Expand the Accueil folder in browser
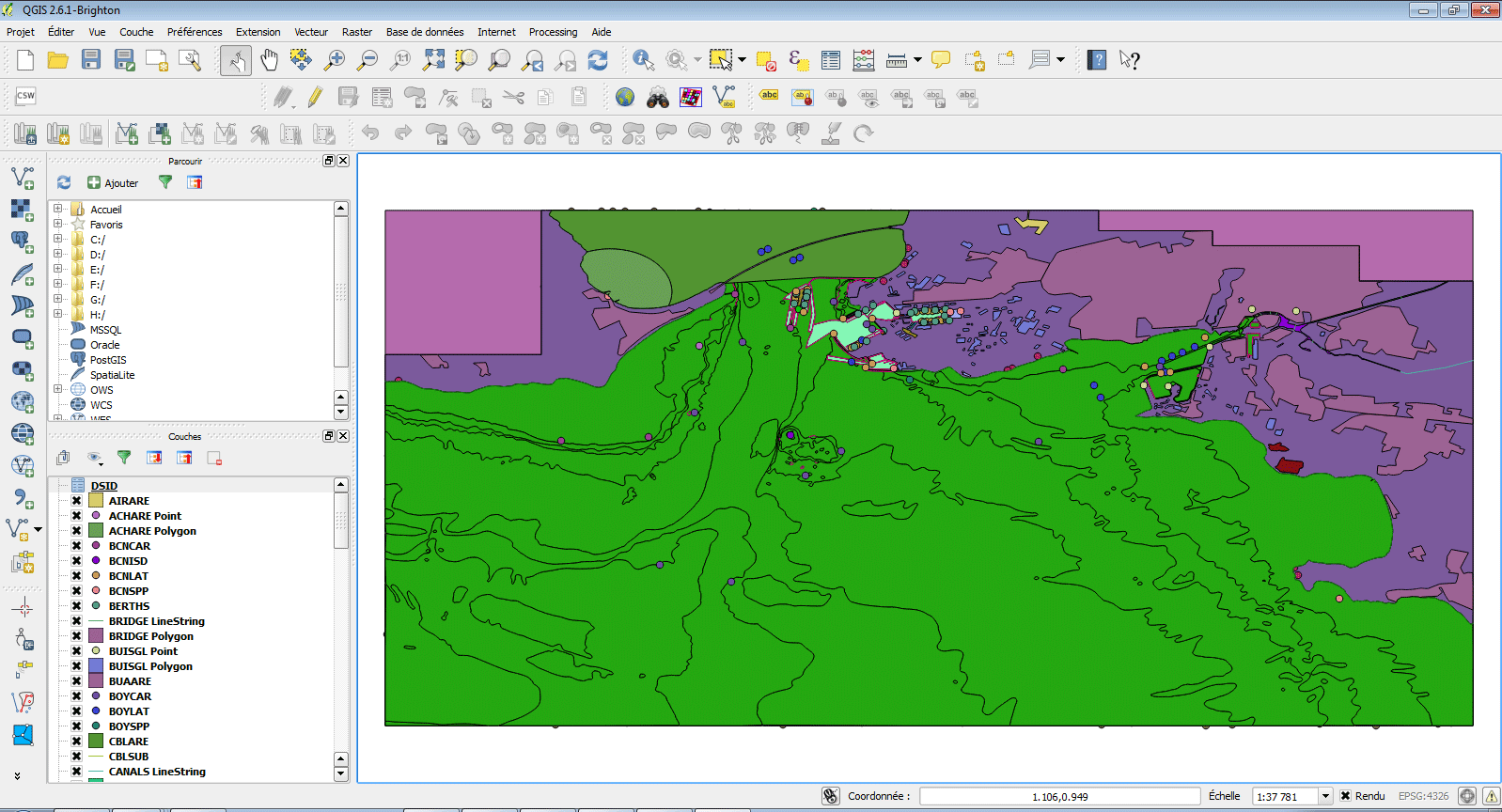The image size is (1502, 812). 57,210
